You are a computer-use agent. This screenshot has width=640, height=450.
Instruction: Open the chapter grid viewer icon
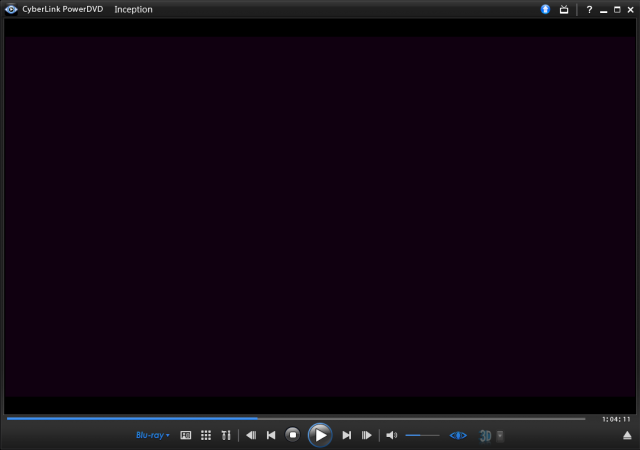pyautogui.click(x=206, y=435)
